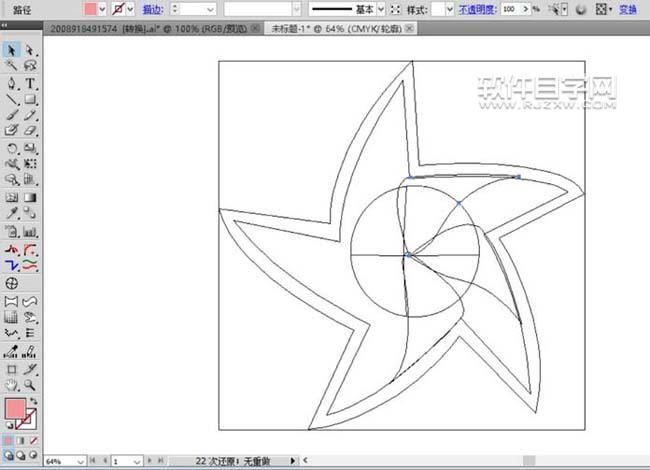Select the Type tool
The image size is (650, 470).
coord(29,83)
